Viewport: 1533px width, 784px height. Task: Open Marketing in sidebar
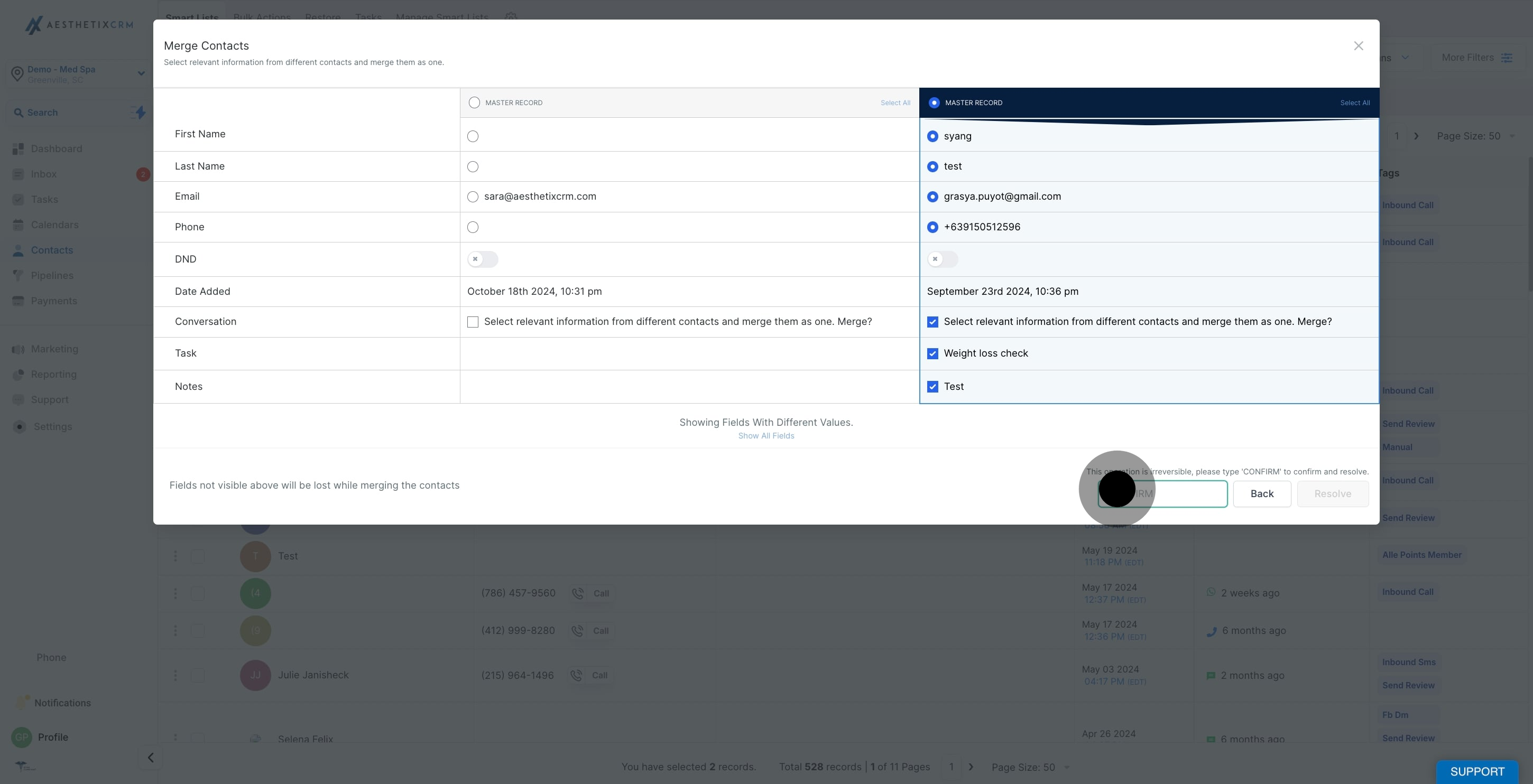[55, 349]
